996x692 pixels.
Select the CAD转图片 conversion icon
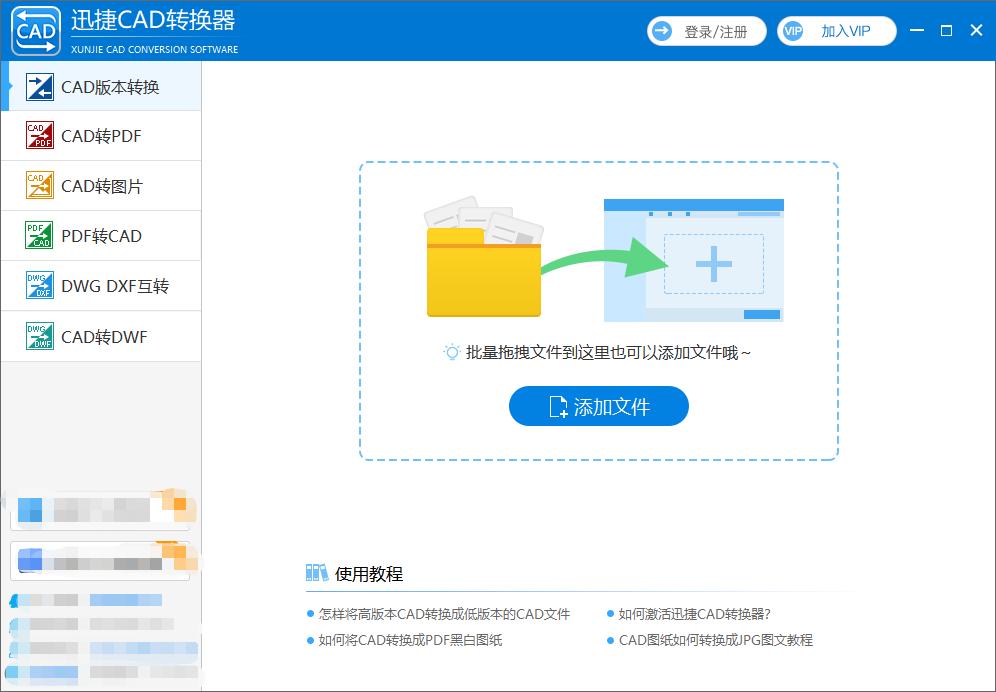[x=38, y=185]
